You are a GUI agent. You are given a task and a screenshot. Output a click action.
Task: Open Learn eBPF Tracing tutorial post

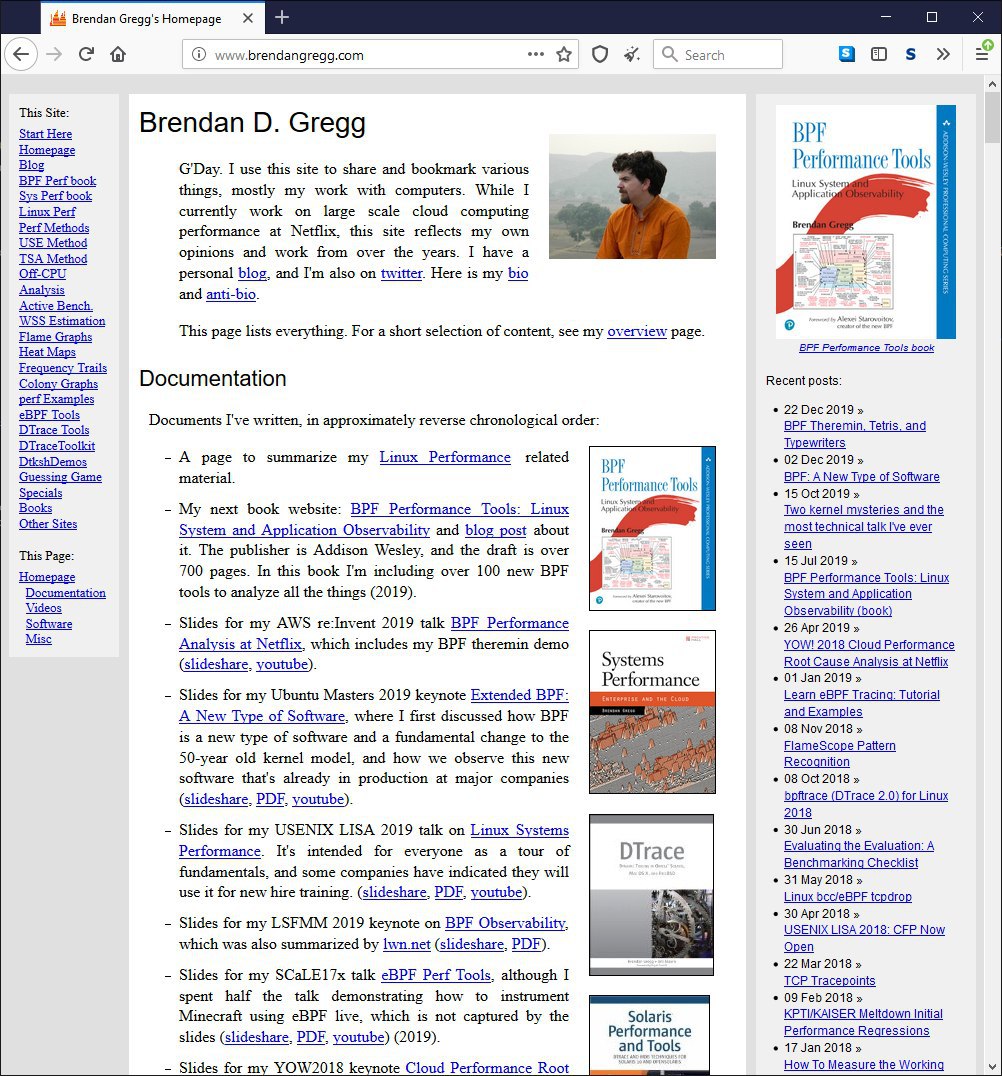pos(861,703)
